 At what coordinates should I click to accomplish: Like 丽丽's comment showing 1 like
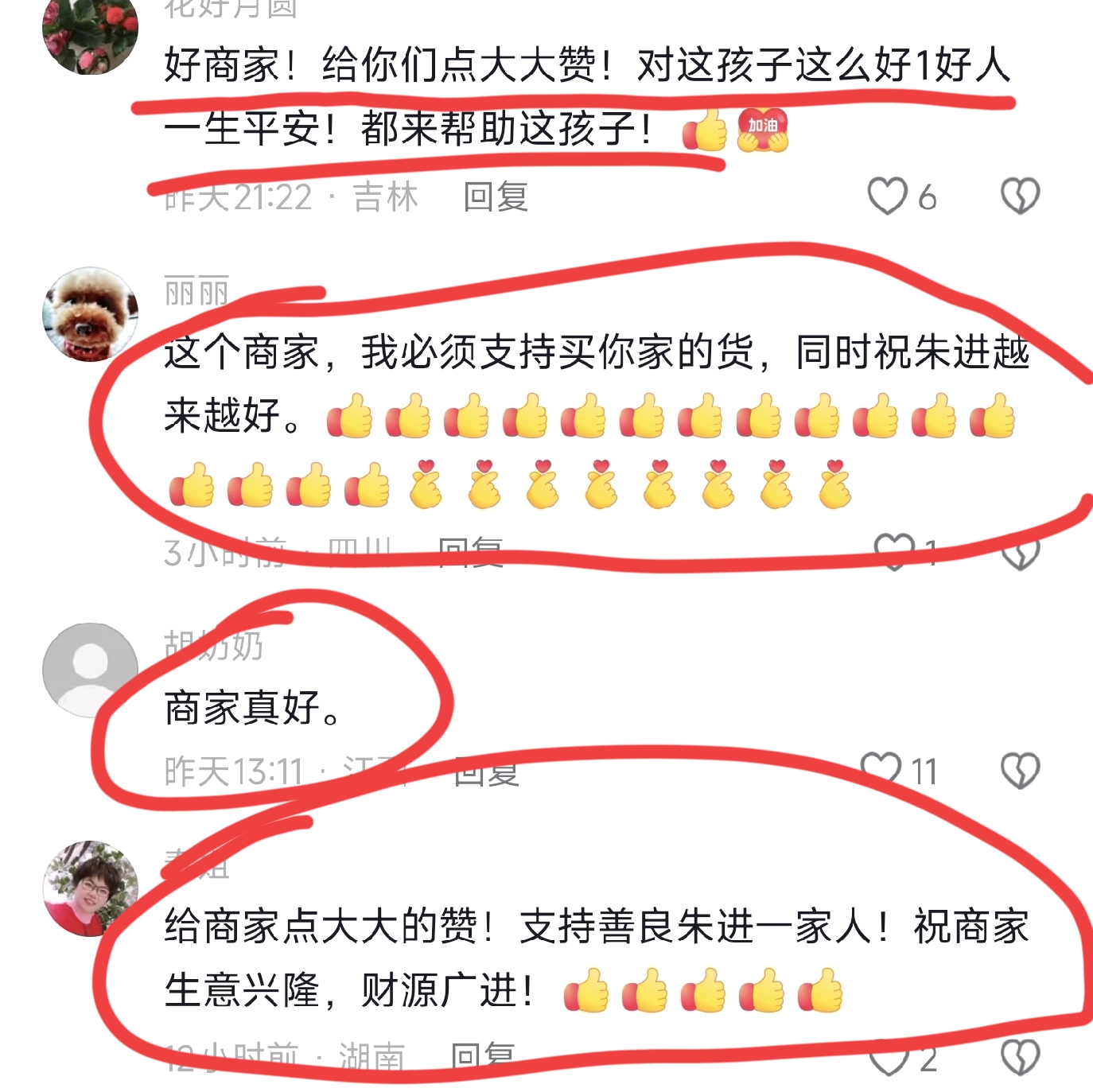[x=894, y=550]
